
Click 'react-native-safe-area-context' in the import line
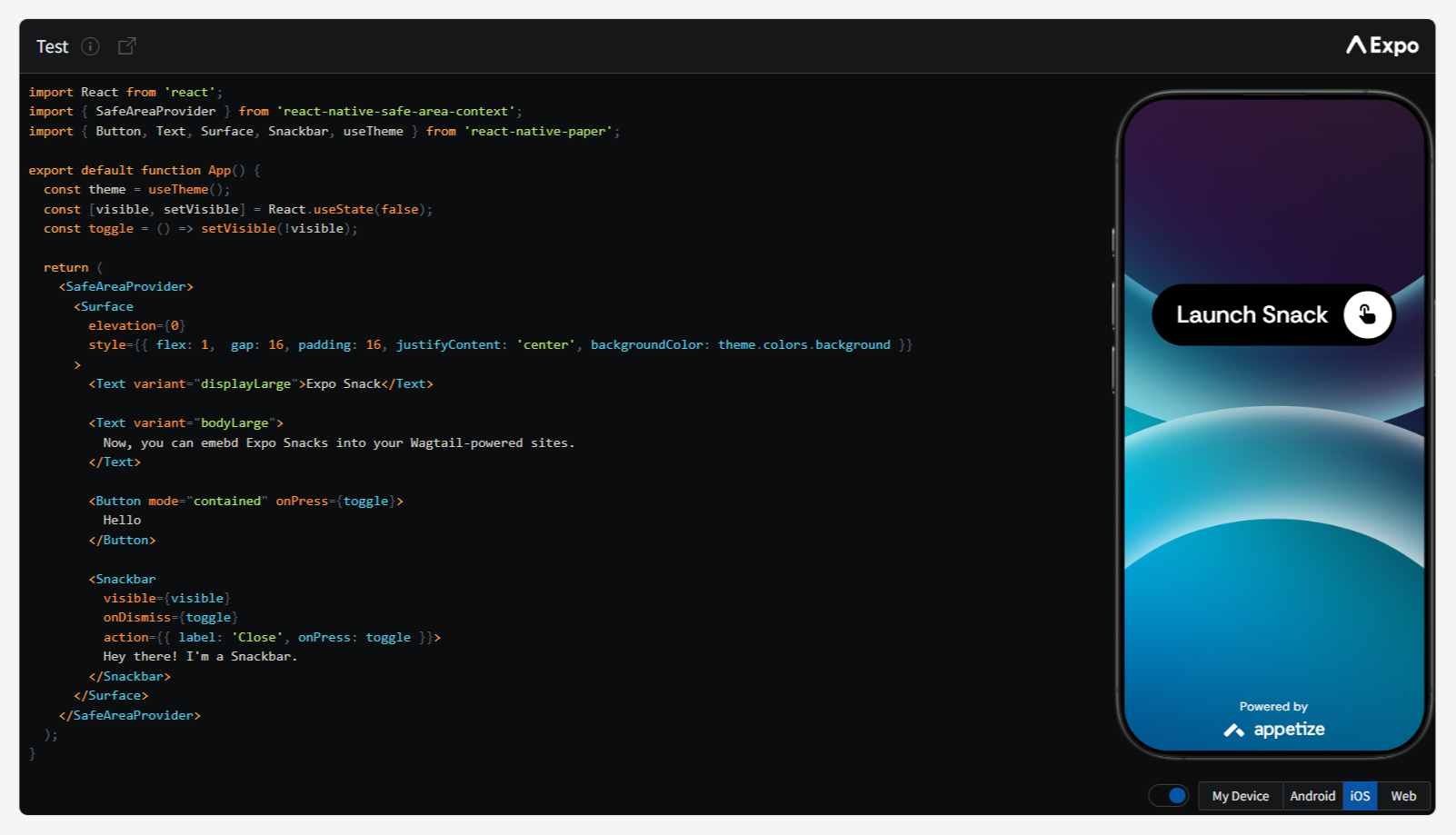[395, 112]
